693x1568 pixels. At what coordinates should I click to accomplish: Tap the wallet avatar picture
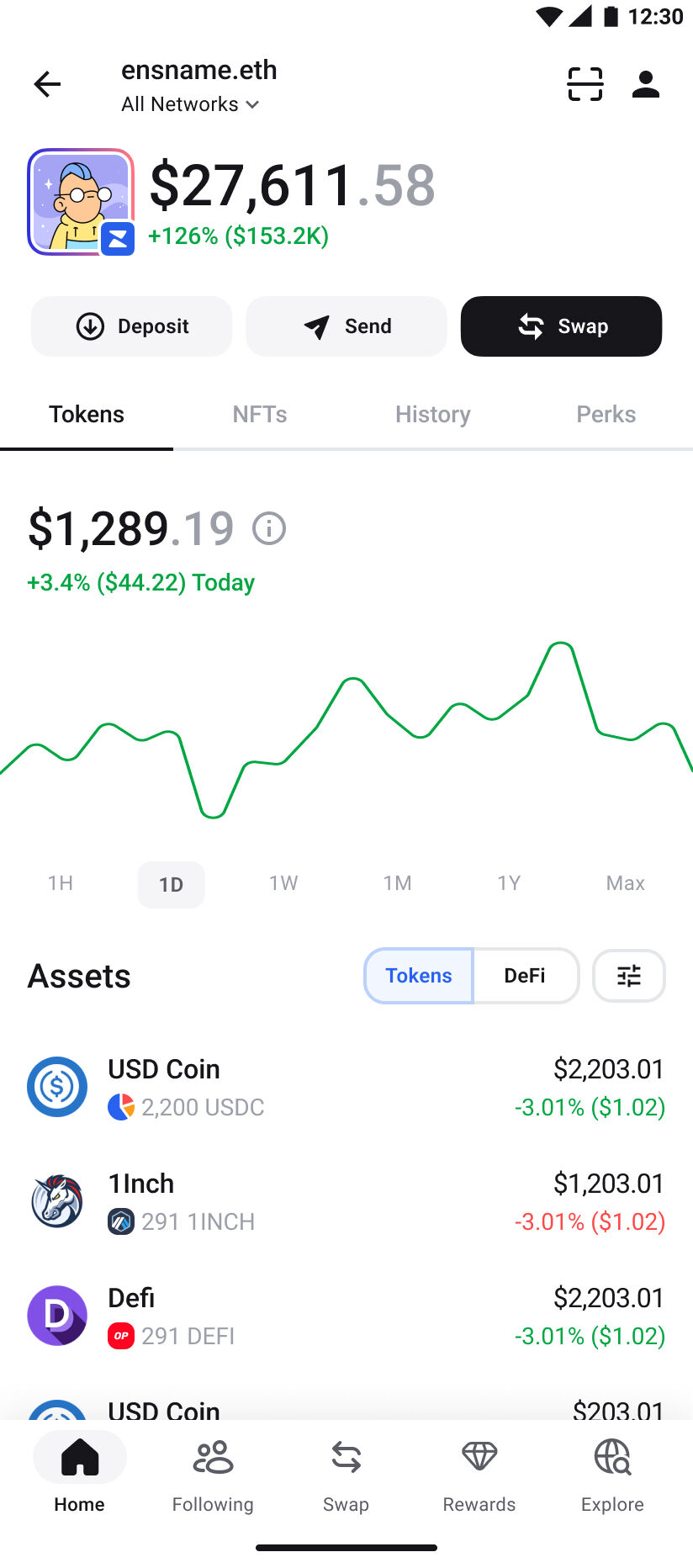click(81, 202)
